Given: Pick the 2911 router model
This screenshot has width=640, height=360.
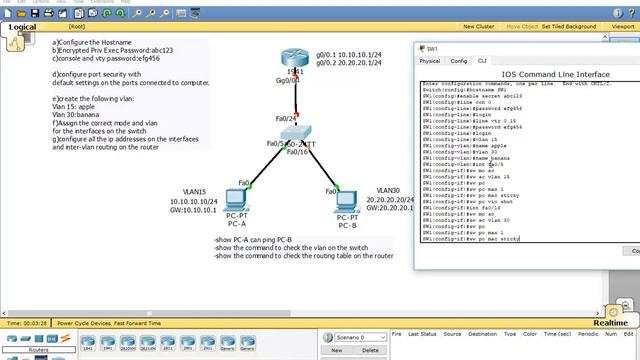Looking at the screenshot, I should coord(208,343).
